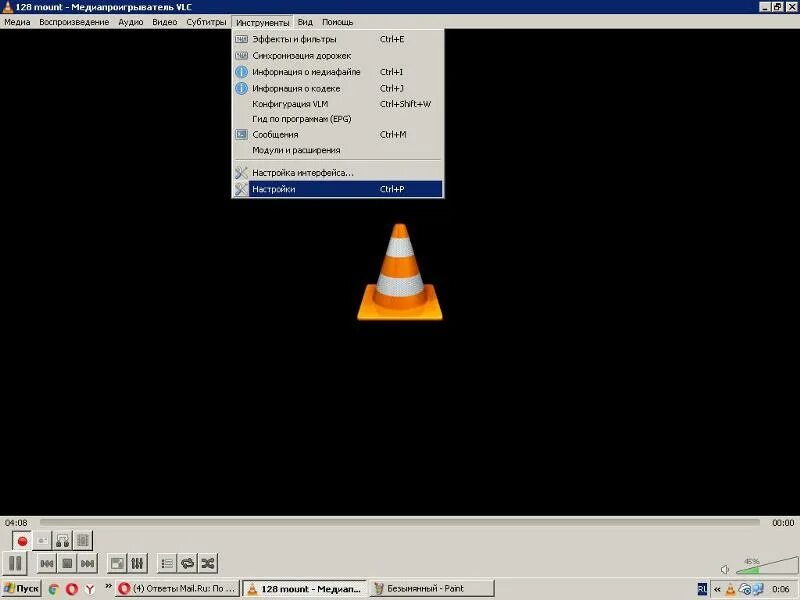
Task: Launch Chrome from quick launch
Action: [54, 589]
